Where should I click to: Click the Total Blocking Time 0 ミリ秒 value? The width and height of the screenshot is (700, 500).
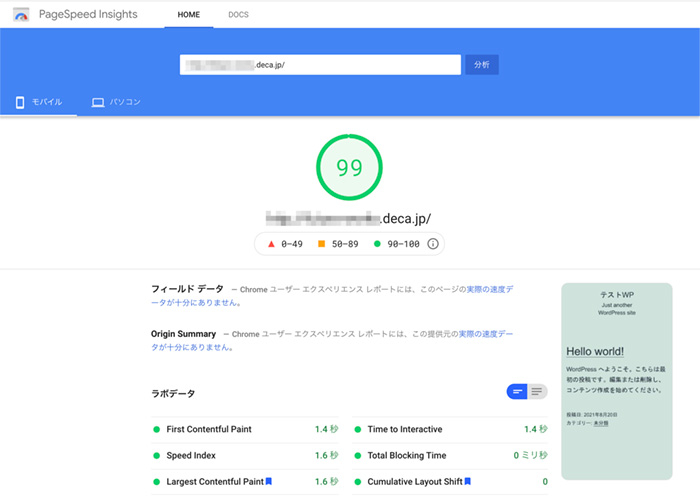tap(530, 455)
